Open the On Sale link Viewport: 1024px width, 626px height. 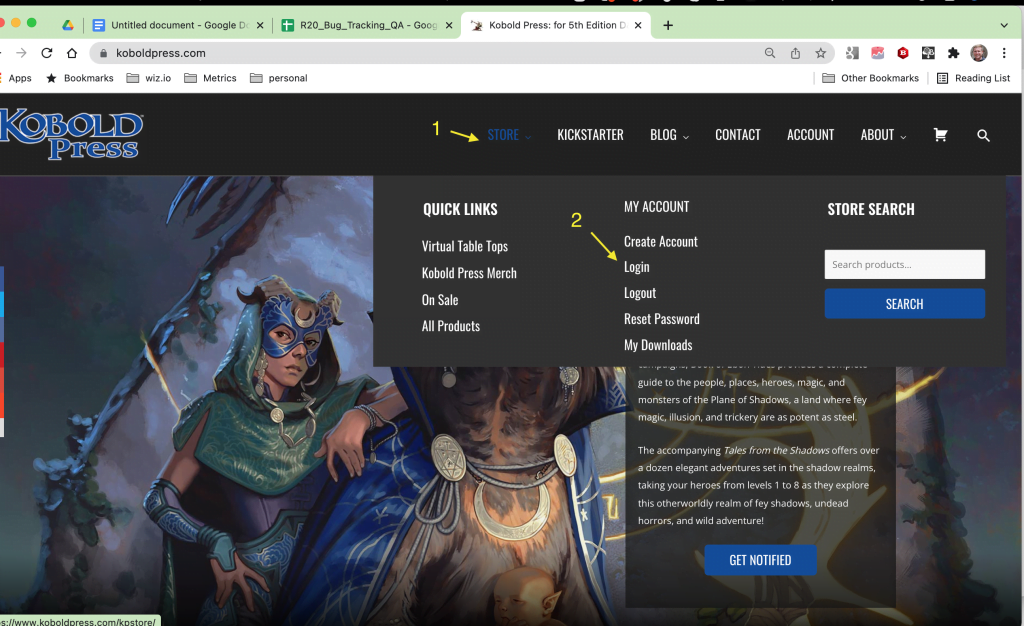440,300
